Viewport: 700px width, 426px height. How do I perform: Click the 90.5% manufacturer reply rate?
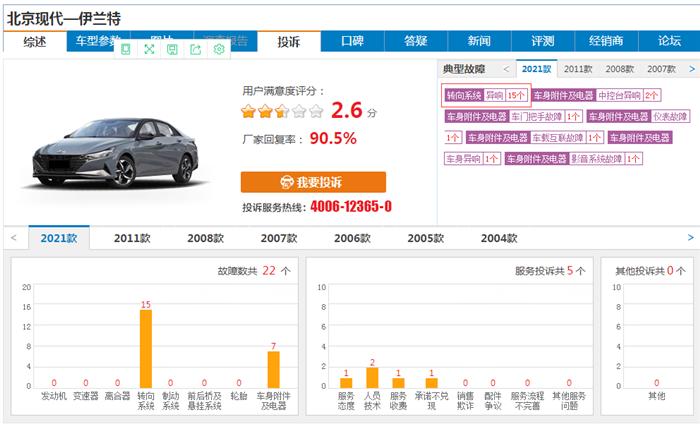333,138
